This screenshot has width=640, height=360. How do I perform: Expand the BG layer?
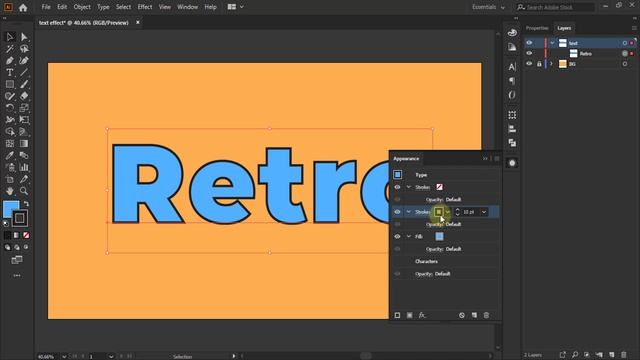[551, 64]
